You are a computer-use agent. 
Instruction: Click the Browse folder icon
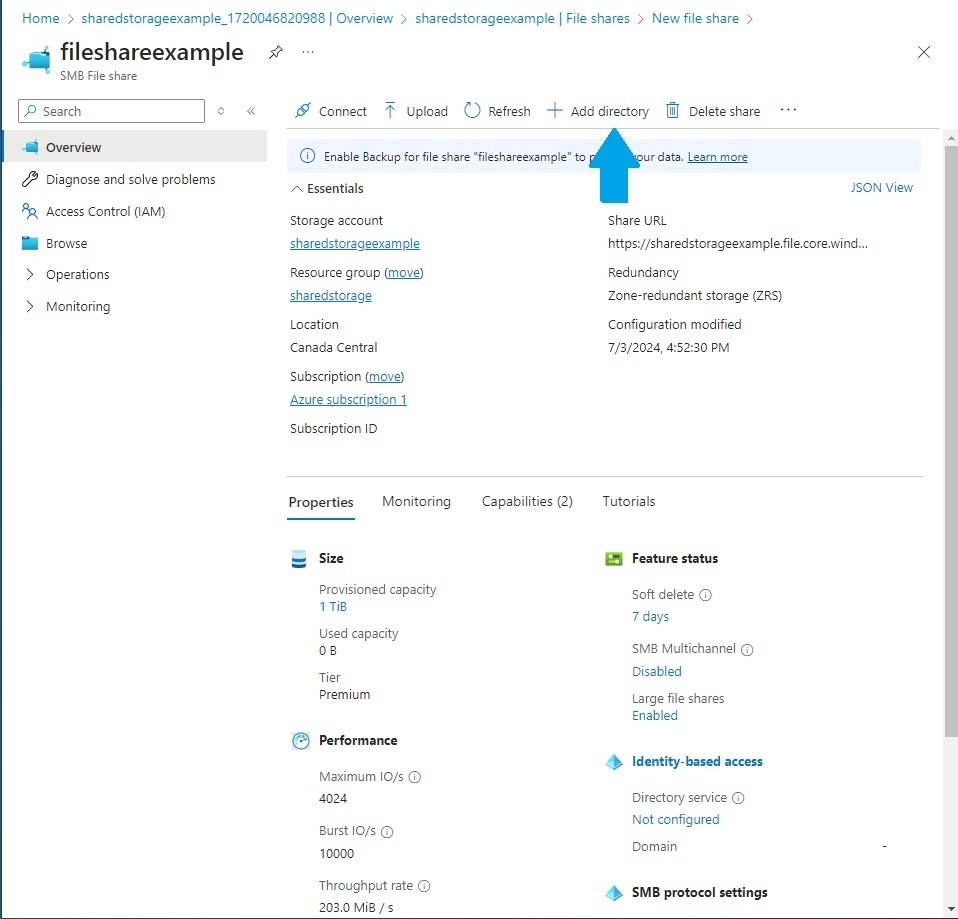point(30,243)
